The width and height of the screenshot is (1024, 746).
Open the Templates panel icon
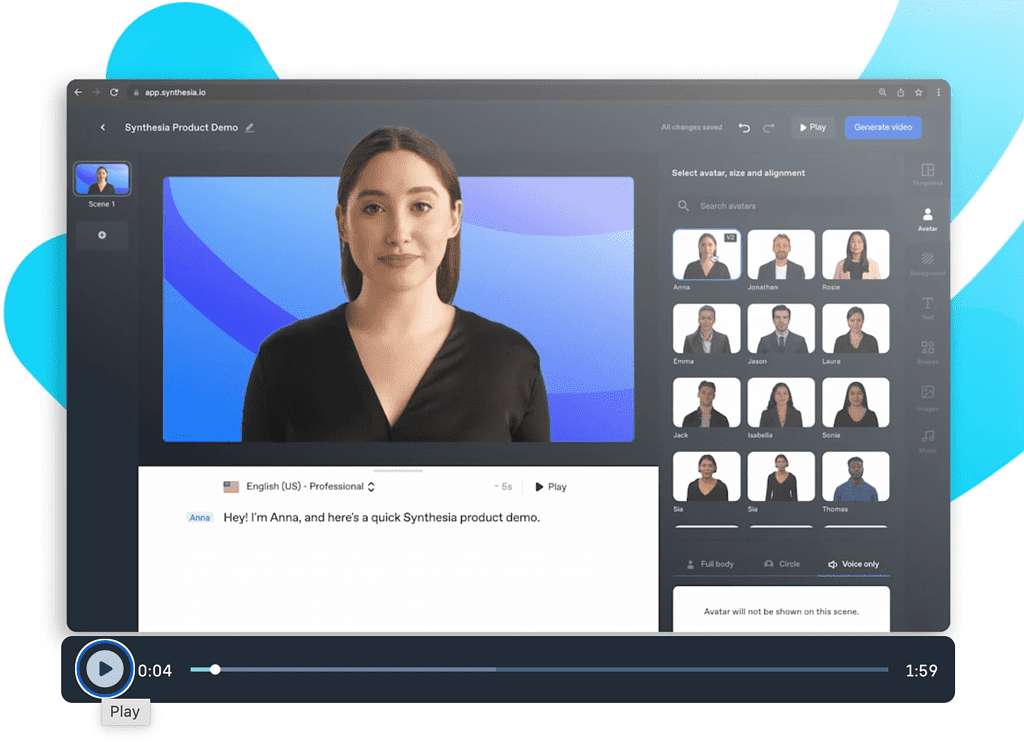tap(927, 174)
